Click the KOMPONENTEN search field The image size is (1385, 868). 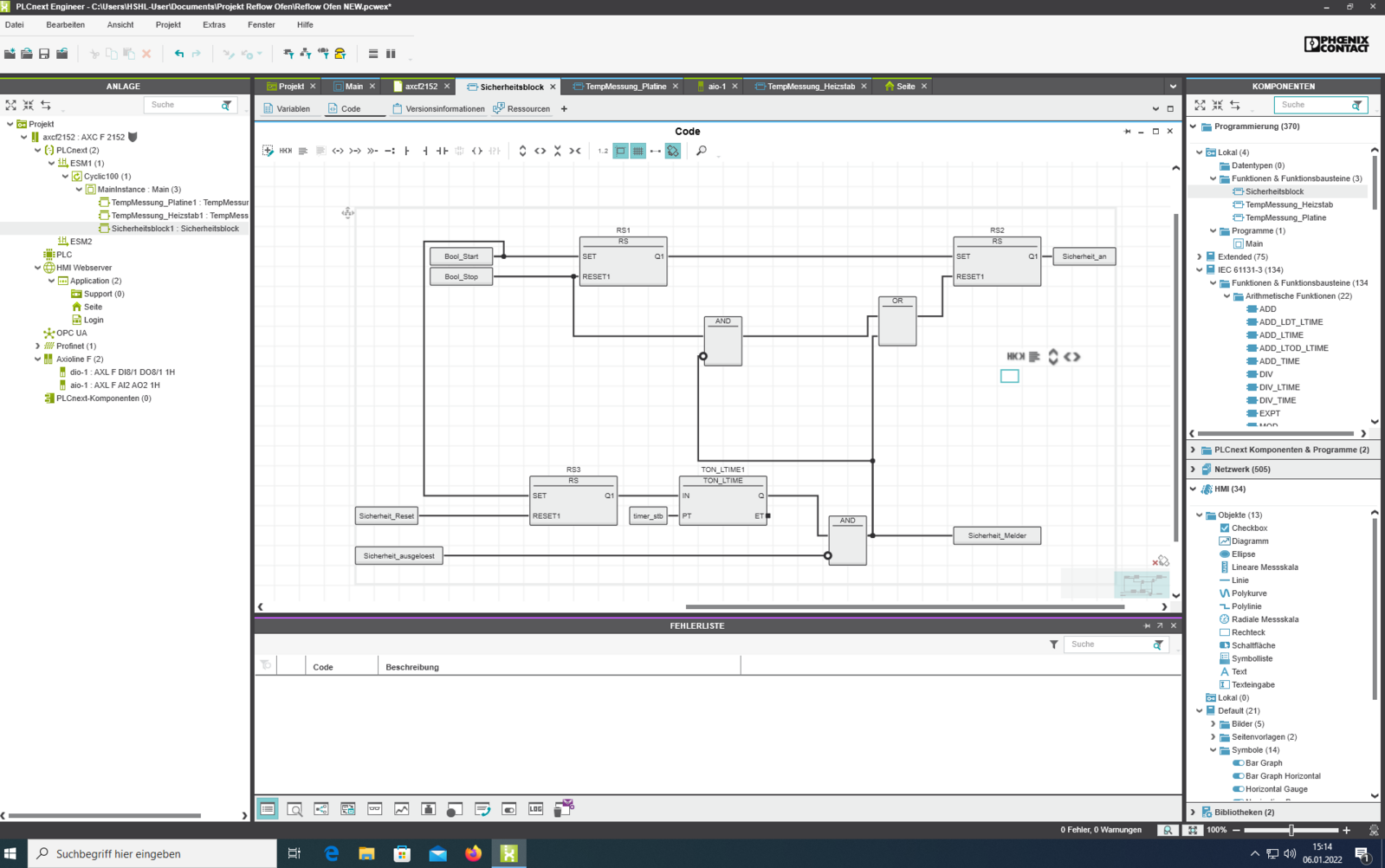pyautogui.click(x=1312, y=105)
